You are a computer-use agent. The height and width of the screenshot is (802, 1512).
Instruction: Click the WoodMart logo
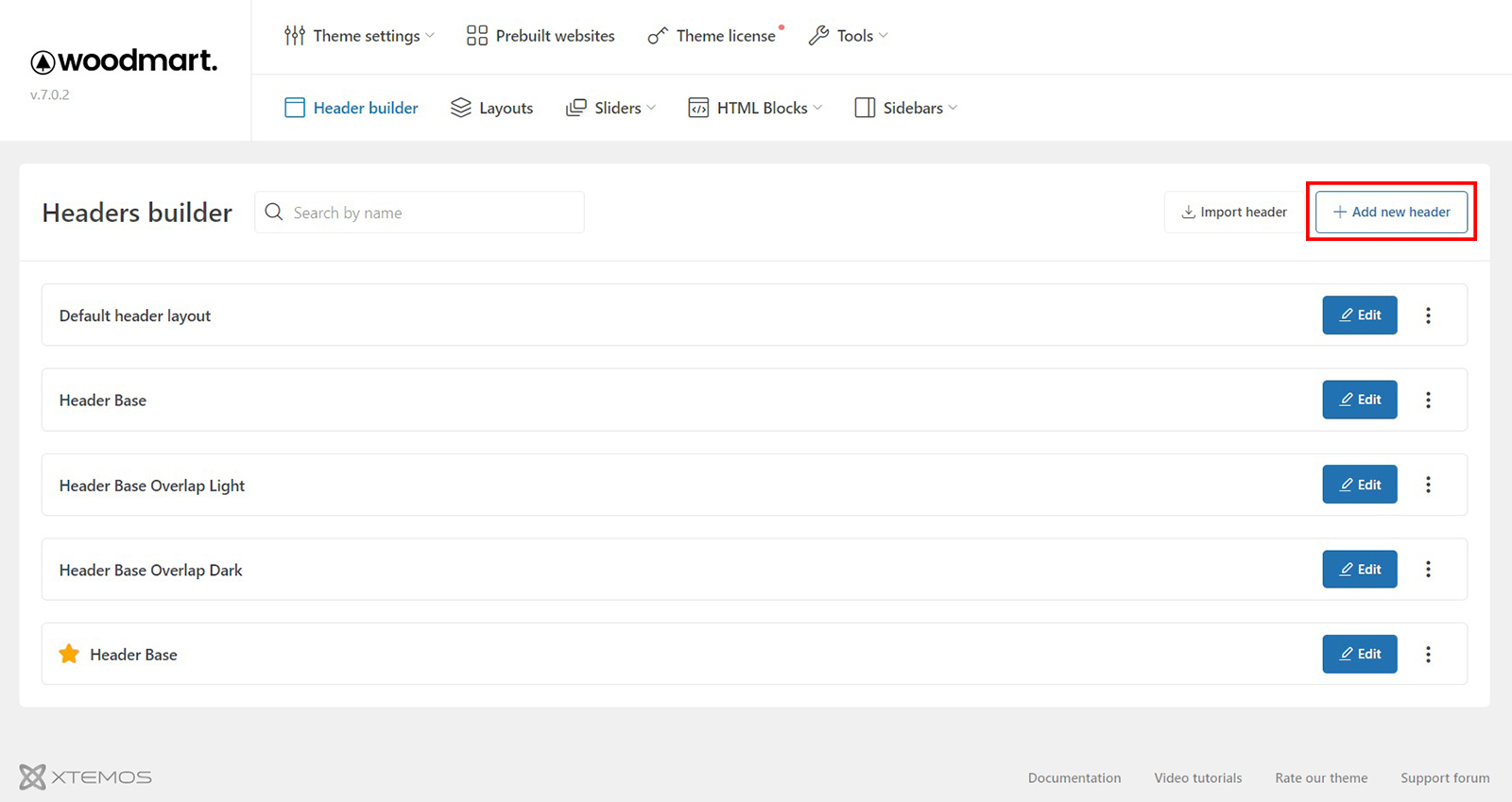click(124, 61)
